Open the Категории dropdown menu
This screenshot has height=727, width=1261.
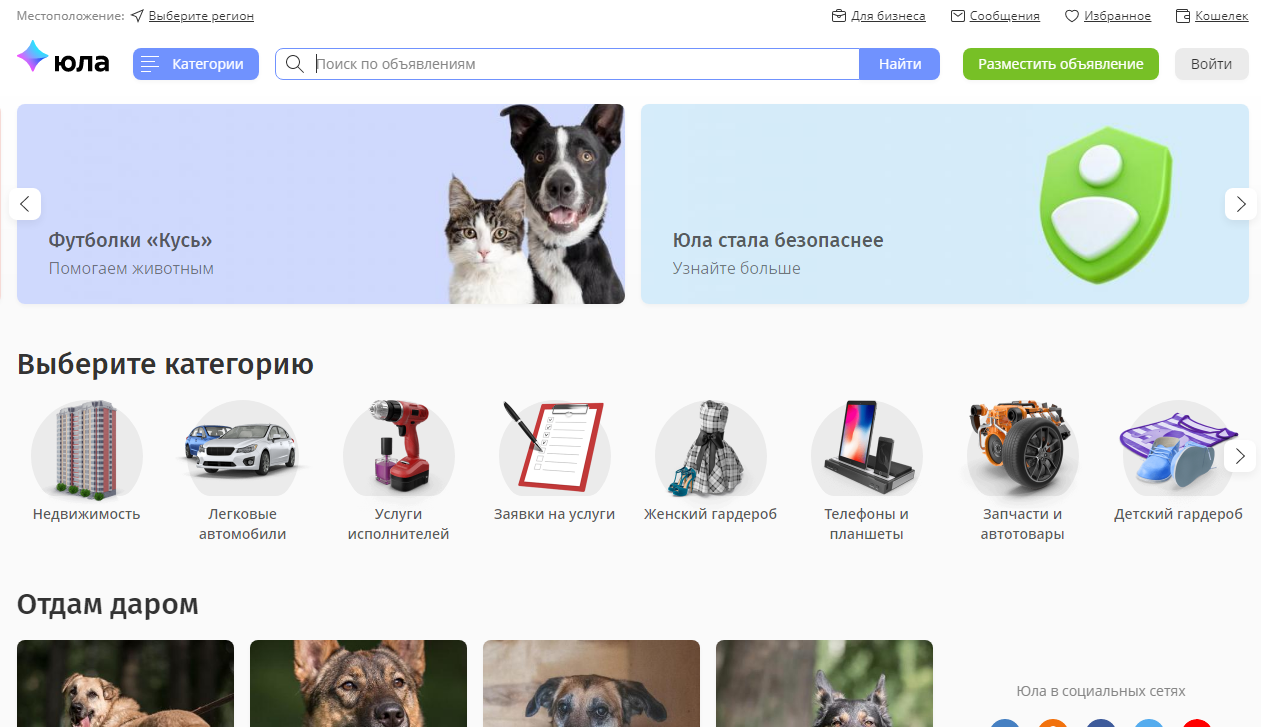(196, 64)
